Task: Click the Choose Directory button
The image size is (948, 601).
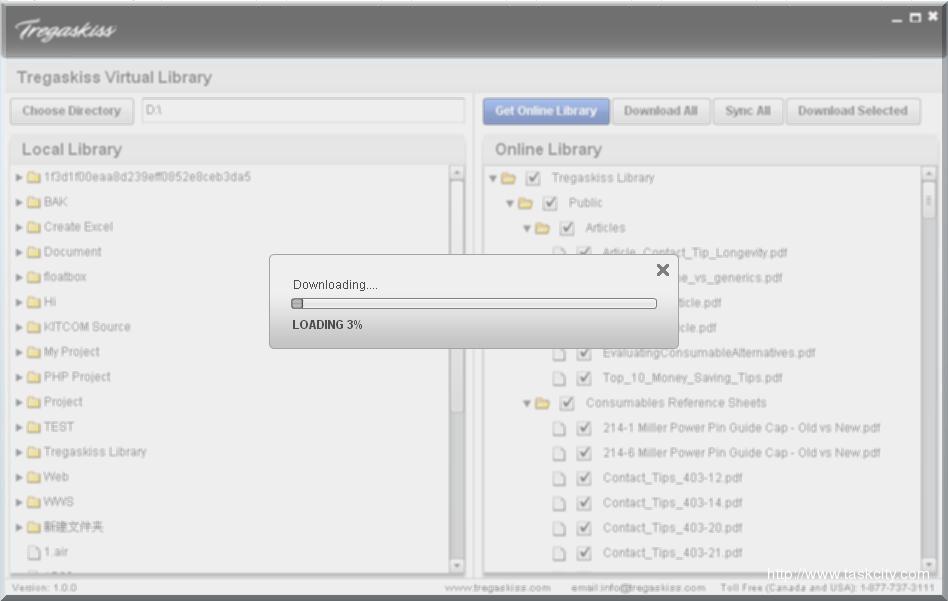Action: pos(71,111)
